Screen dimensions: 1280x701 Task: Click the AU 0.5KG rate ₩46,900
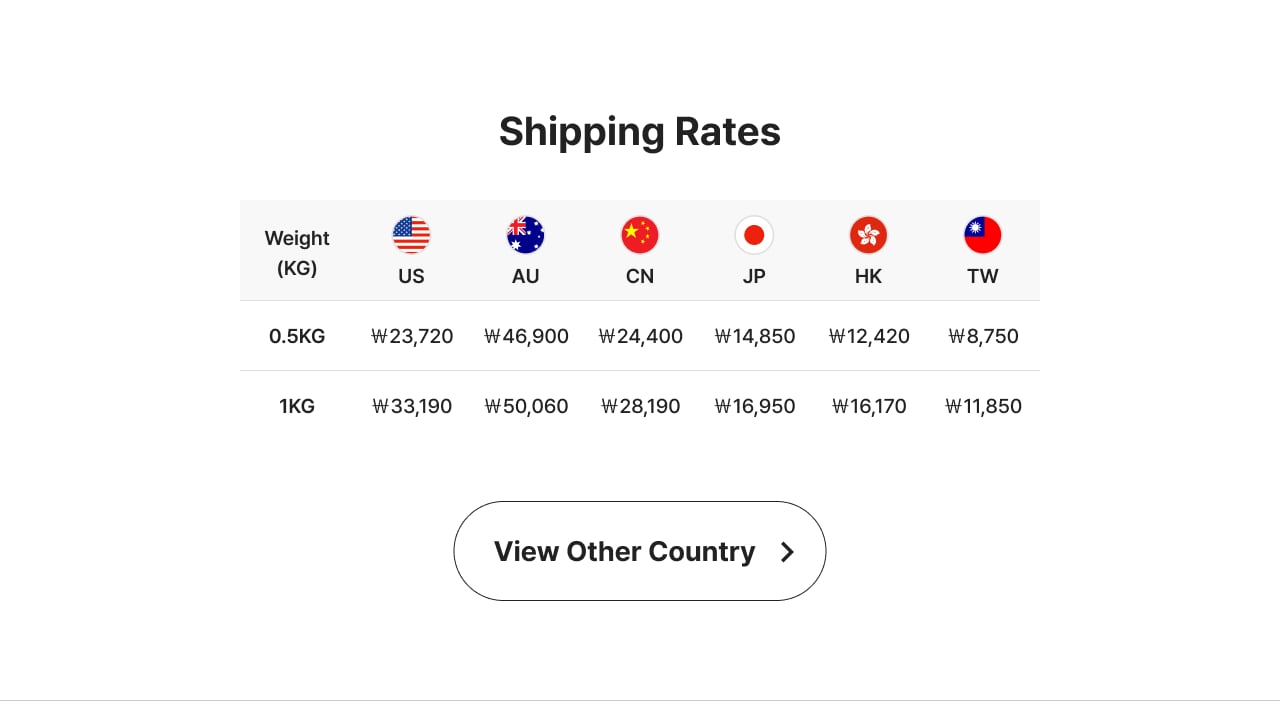tap(526, 336)
